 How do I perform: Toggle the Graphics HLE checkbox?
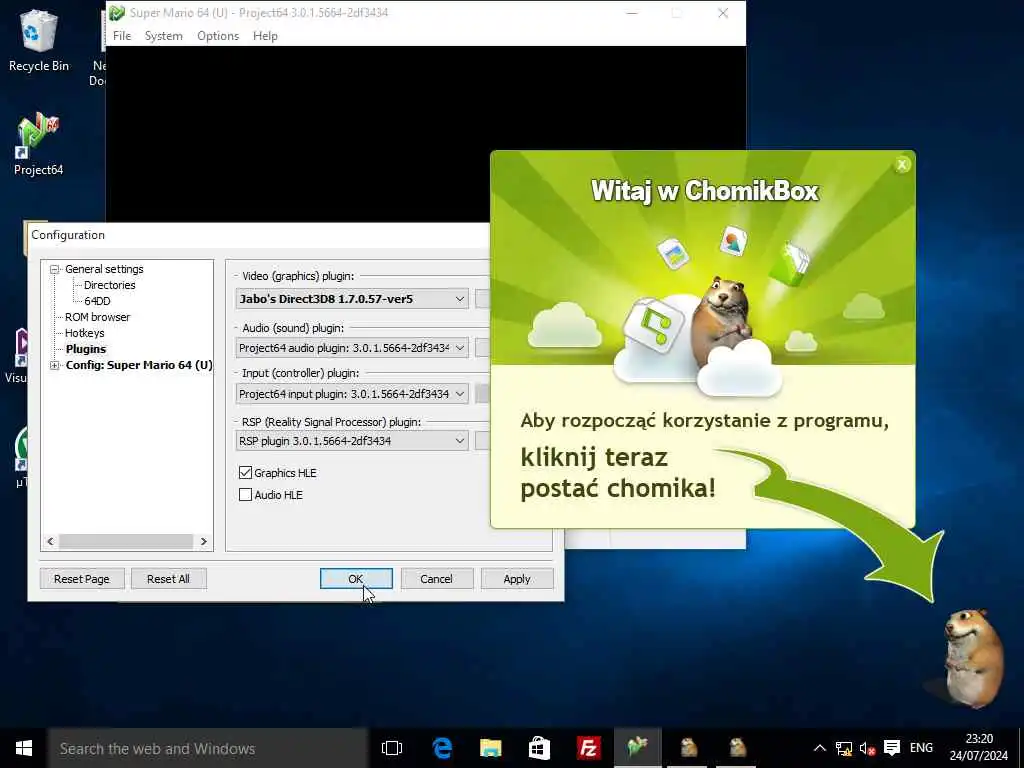[246, 472]
